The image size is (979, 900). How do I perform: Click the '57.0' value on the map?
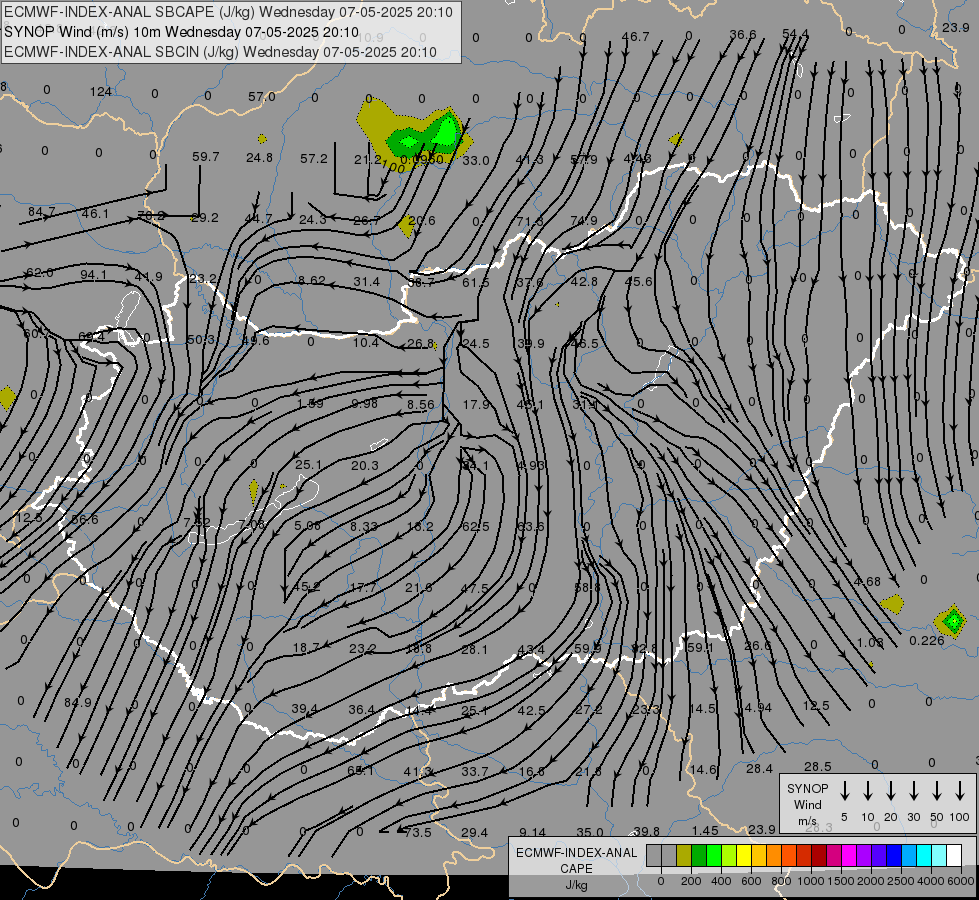(x=262, y=96)
